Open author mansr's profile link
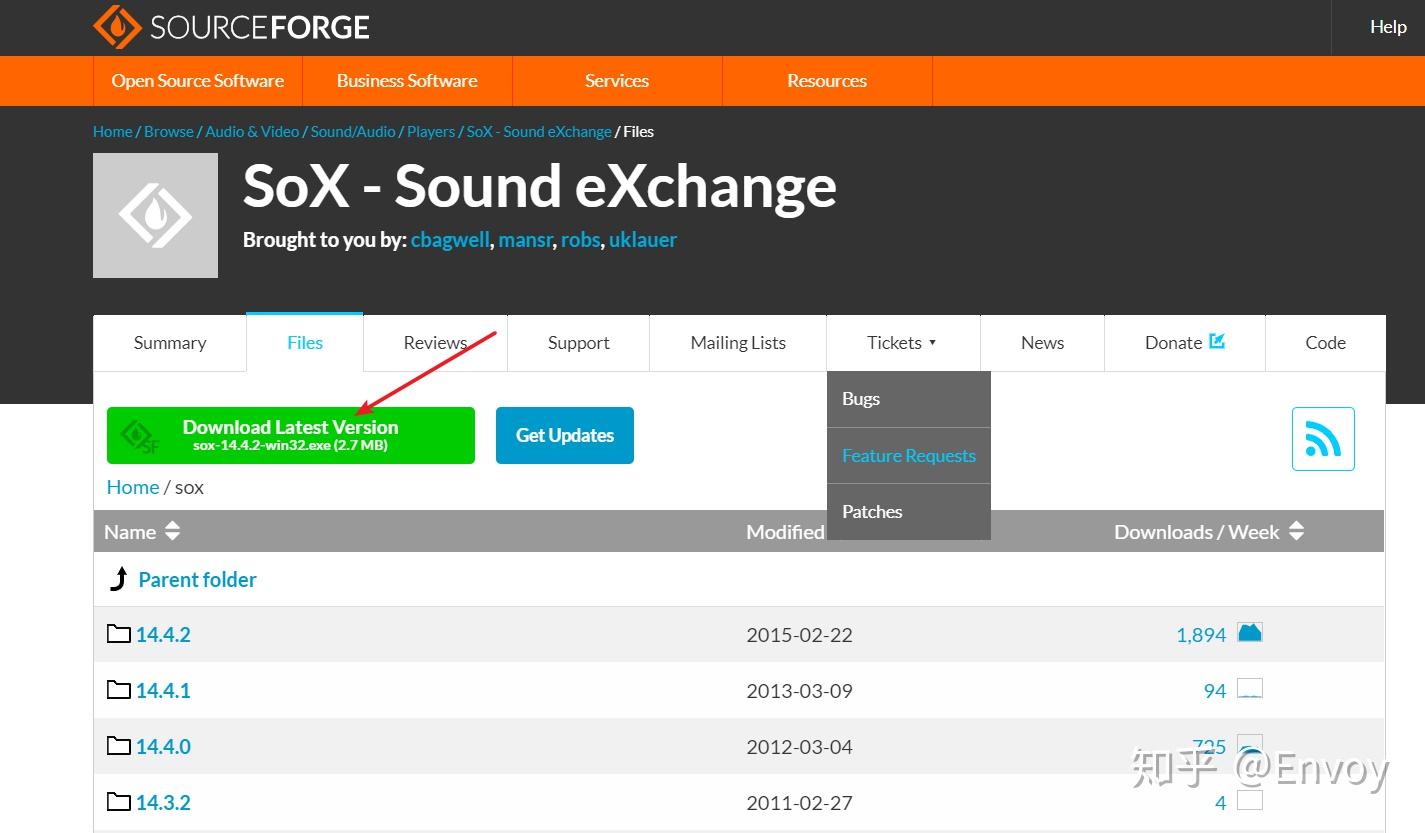 525,240
